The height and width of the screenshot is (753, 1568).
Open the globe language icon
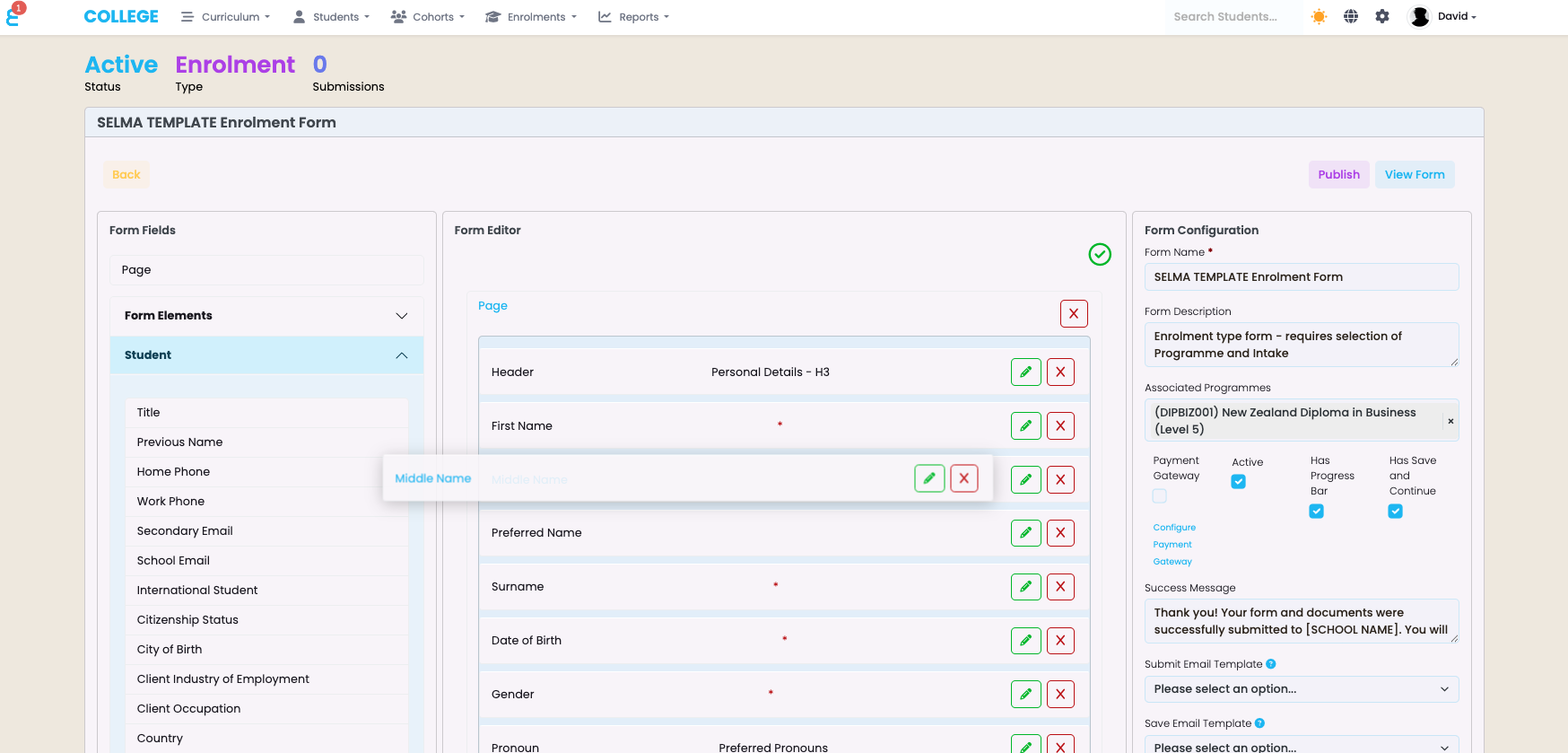tap(1351, 16)
